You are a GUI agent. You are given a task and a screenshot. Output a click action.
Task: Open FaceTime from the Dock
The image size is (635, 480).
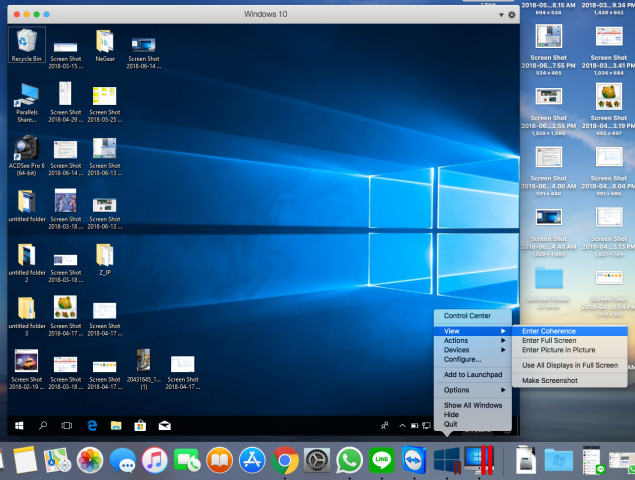[187, 460]
